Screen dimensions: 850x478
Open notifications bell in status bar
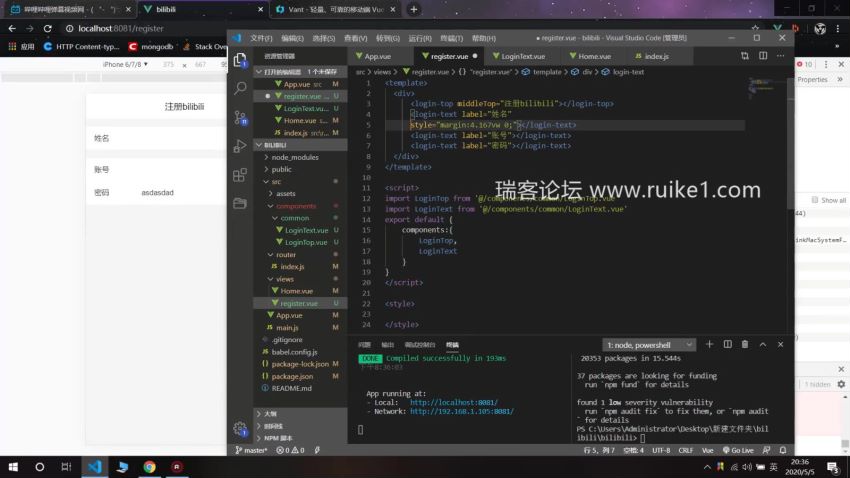coord(783,450)
